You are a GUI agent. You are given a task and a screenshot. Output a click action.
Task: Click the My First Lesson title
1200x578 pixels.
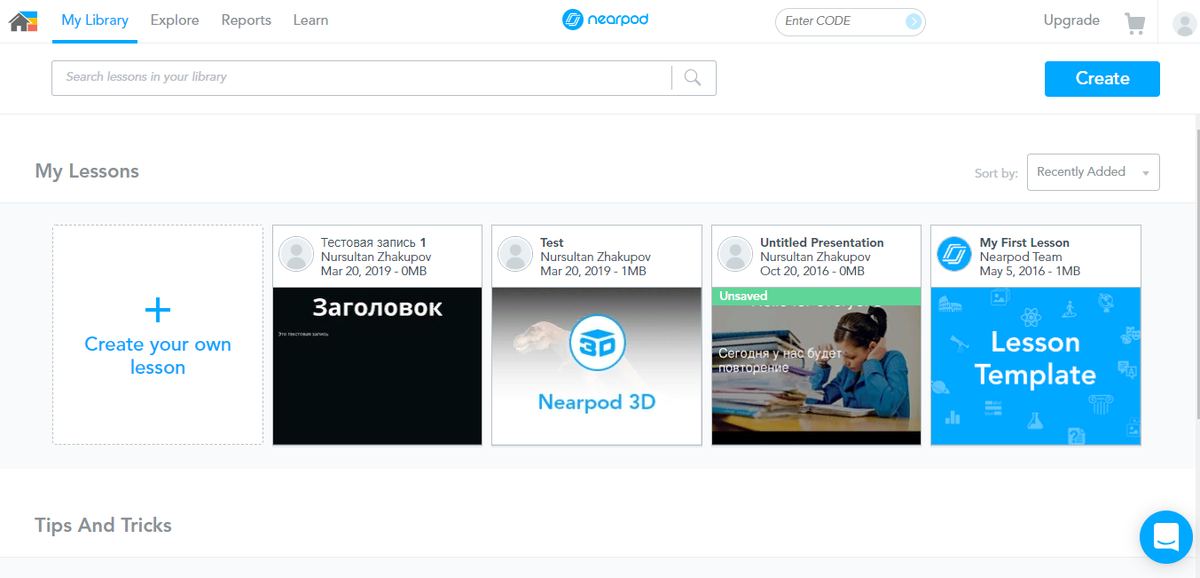pyautogui.click(x=1024, y=243)
